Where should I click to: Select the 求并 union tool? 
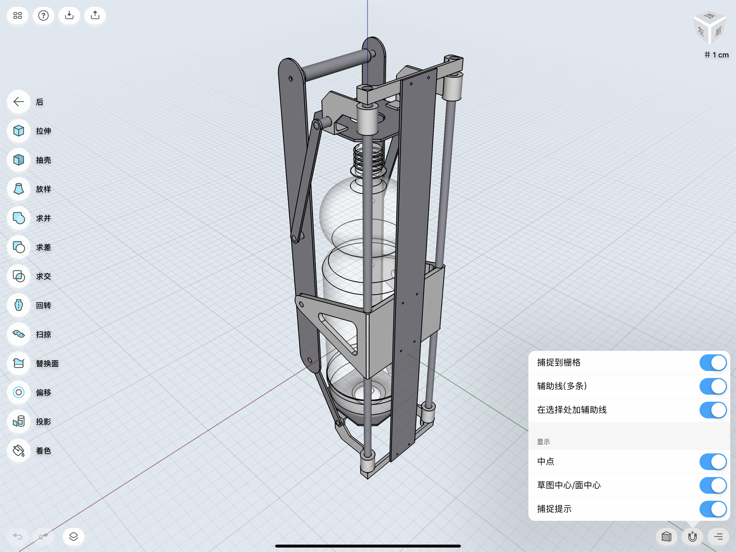pos(18,218)
